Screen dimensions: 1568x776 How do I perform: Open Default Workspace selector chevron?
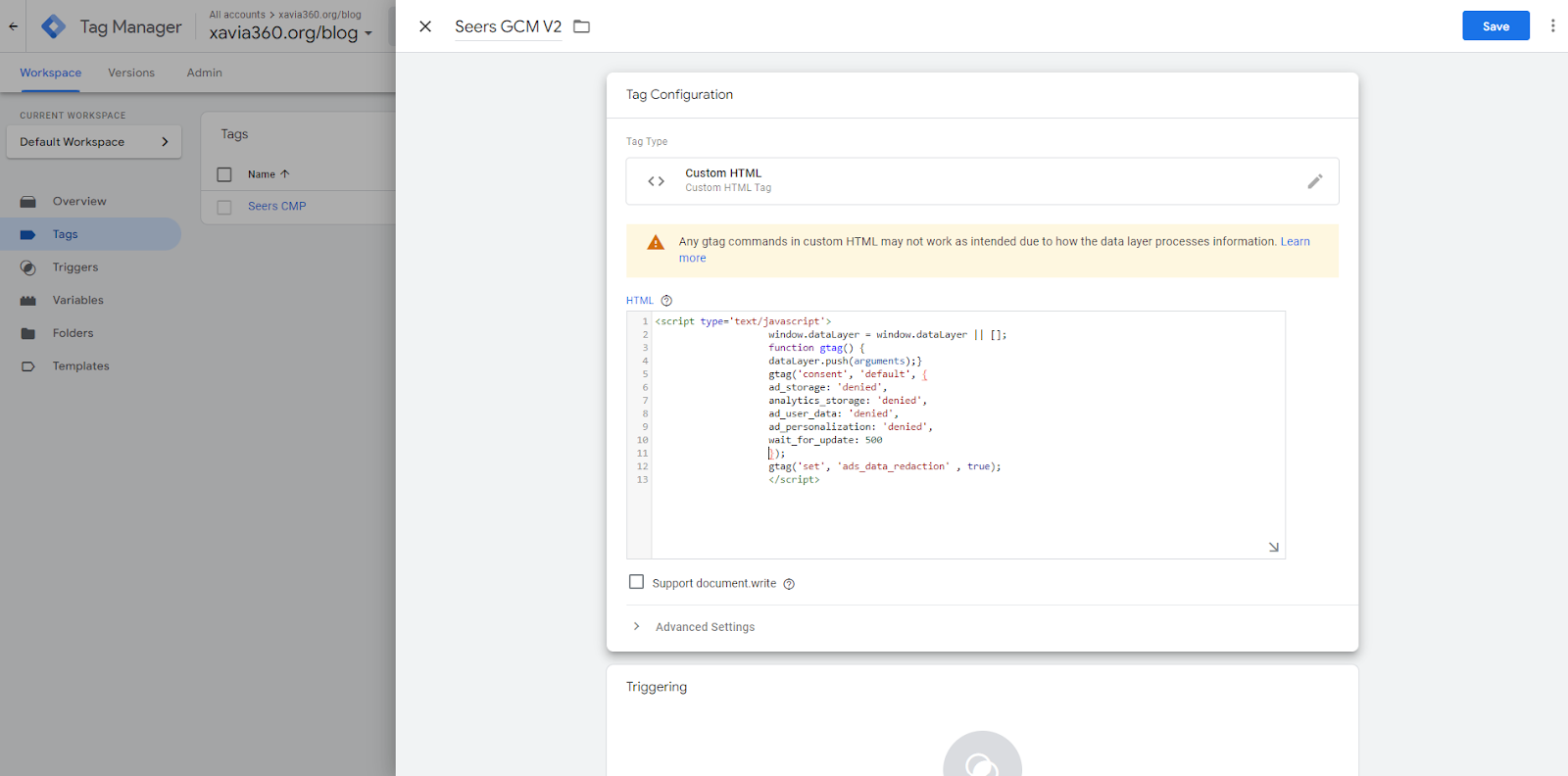(x=165, y=142)
